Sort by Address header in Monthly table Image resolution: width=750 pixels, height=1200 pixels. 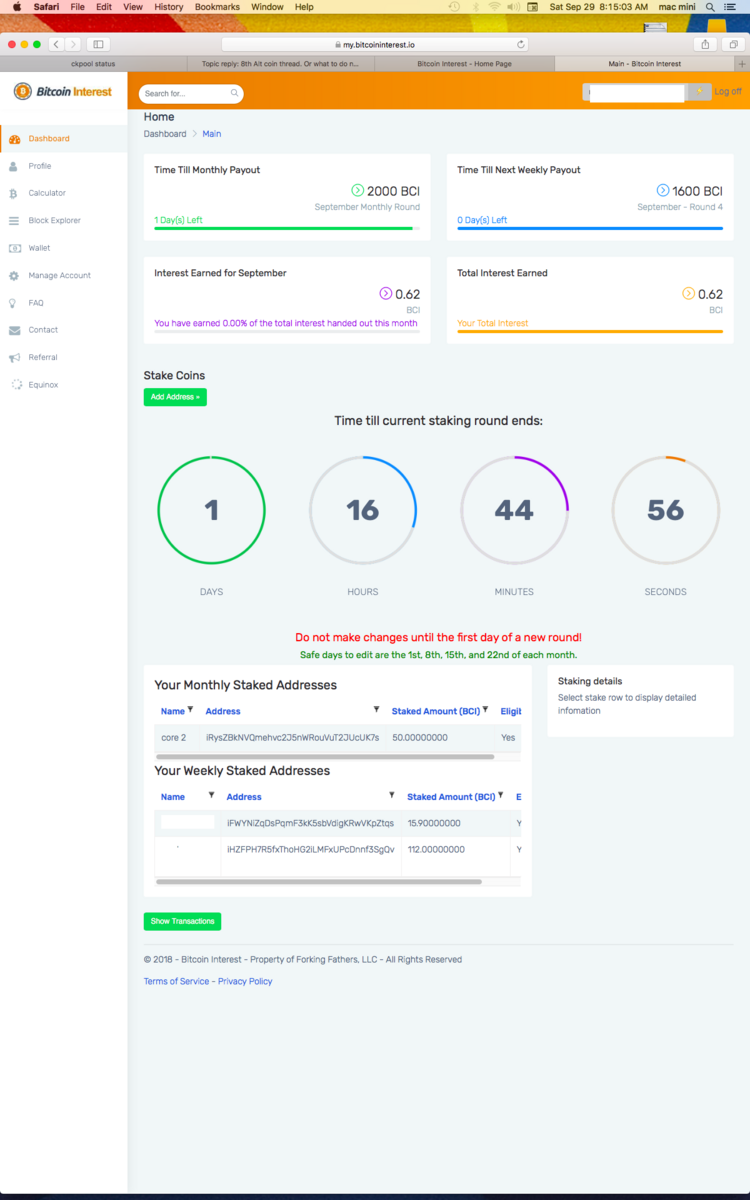[x=223, y=711]
